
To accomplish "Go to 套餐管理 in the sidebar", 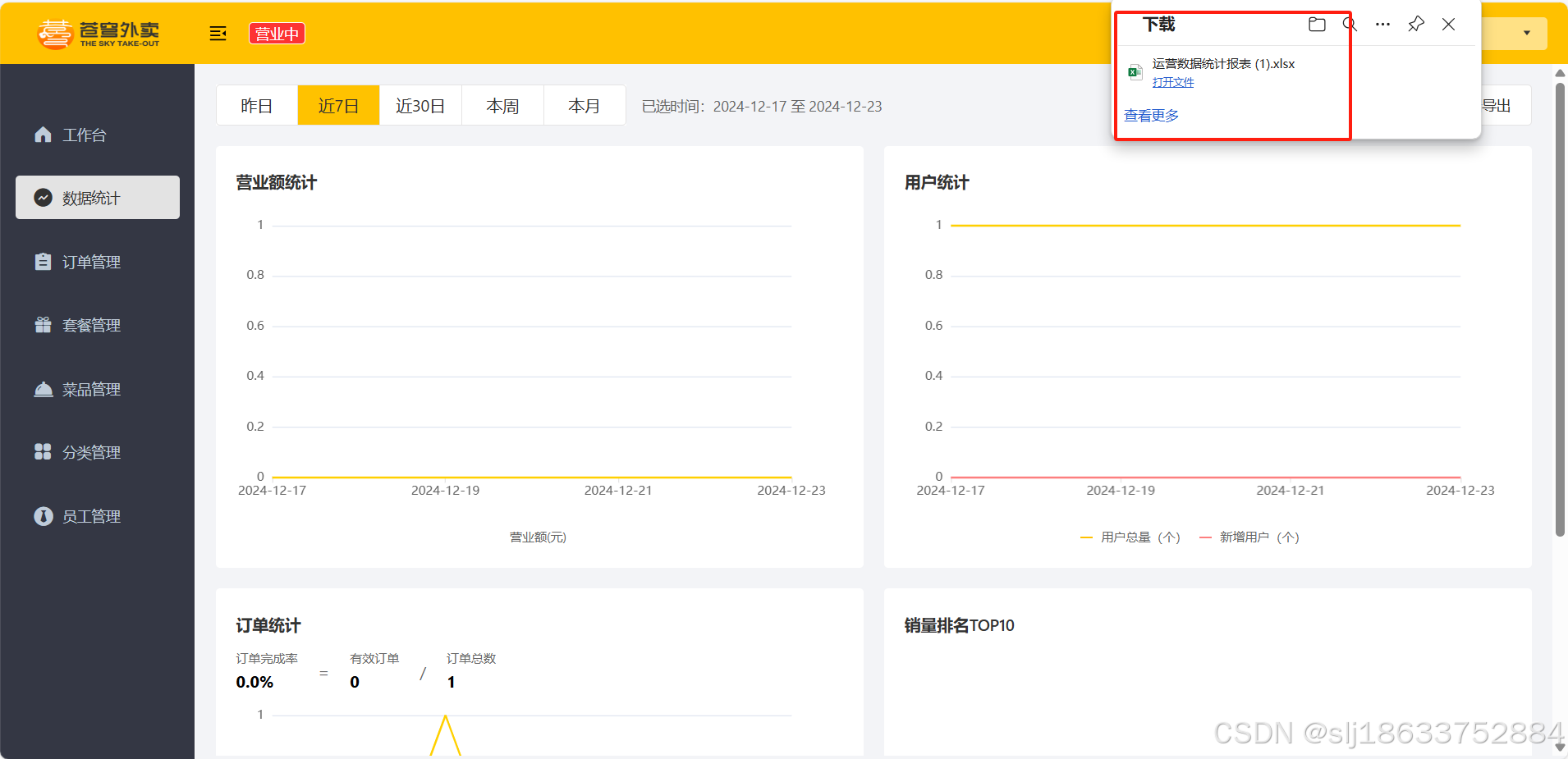I will click(97, 325).
